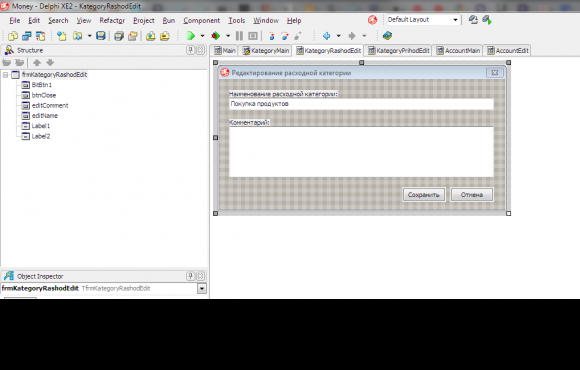Screen dimensions: 580x370
Task: Click the green Run button in toolbar
Action: [x=191, y=36]
